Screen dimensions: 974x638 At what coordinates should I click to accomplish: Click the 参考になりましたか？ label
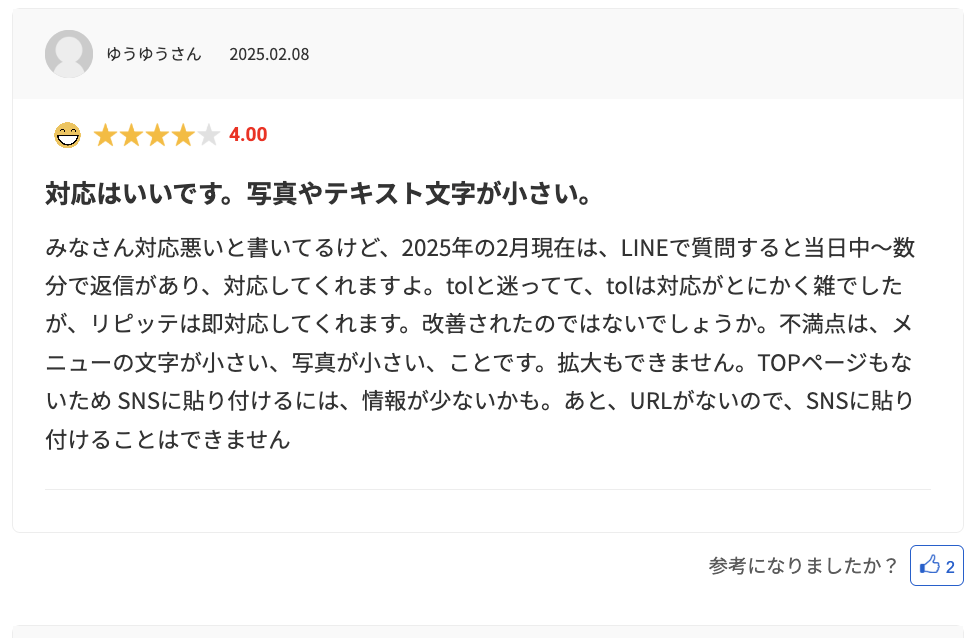pos(803,566)
